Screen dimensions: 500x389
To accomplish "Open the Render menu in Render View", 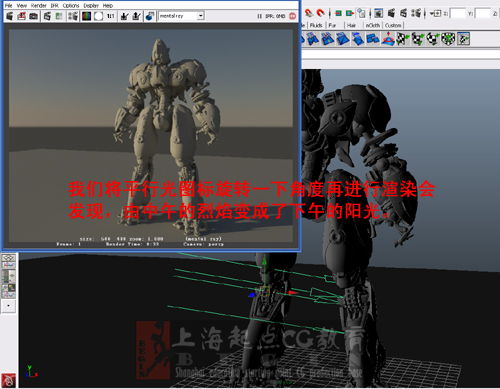I will pyautogui.click(x=39, y=5).
